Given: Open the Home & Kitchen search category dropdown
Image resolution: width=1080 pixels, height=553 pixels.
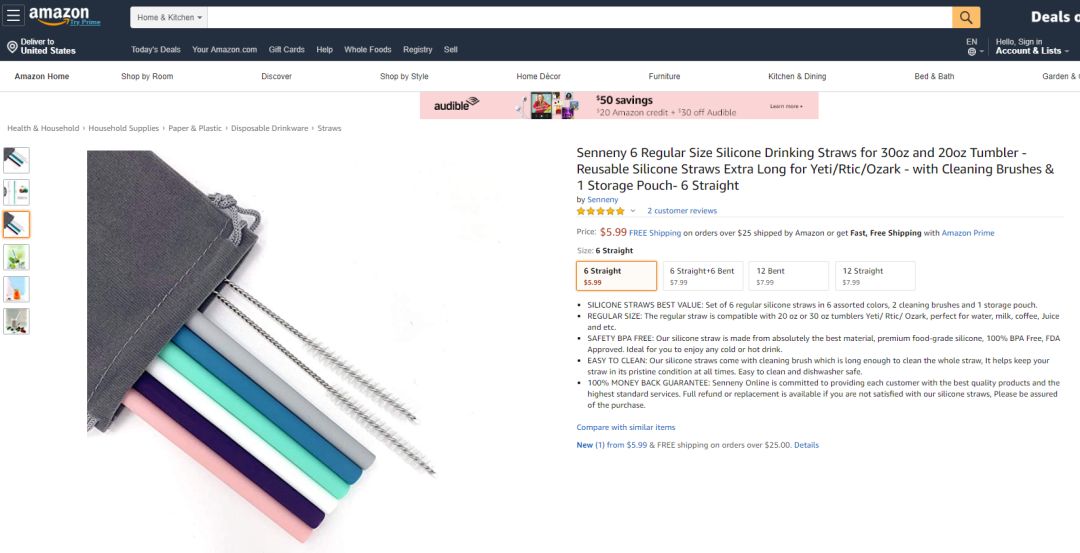Looking at the screenshot, I should coord(170,18).
